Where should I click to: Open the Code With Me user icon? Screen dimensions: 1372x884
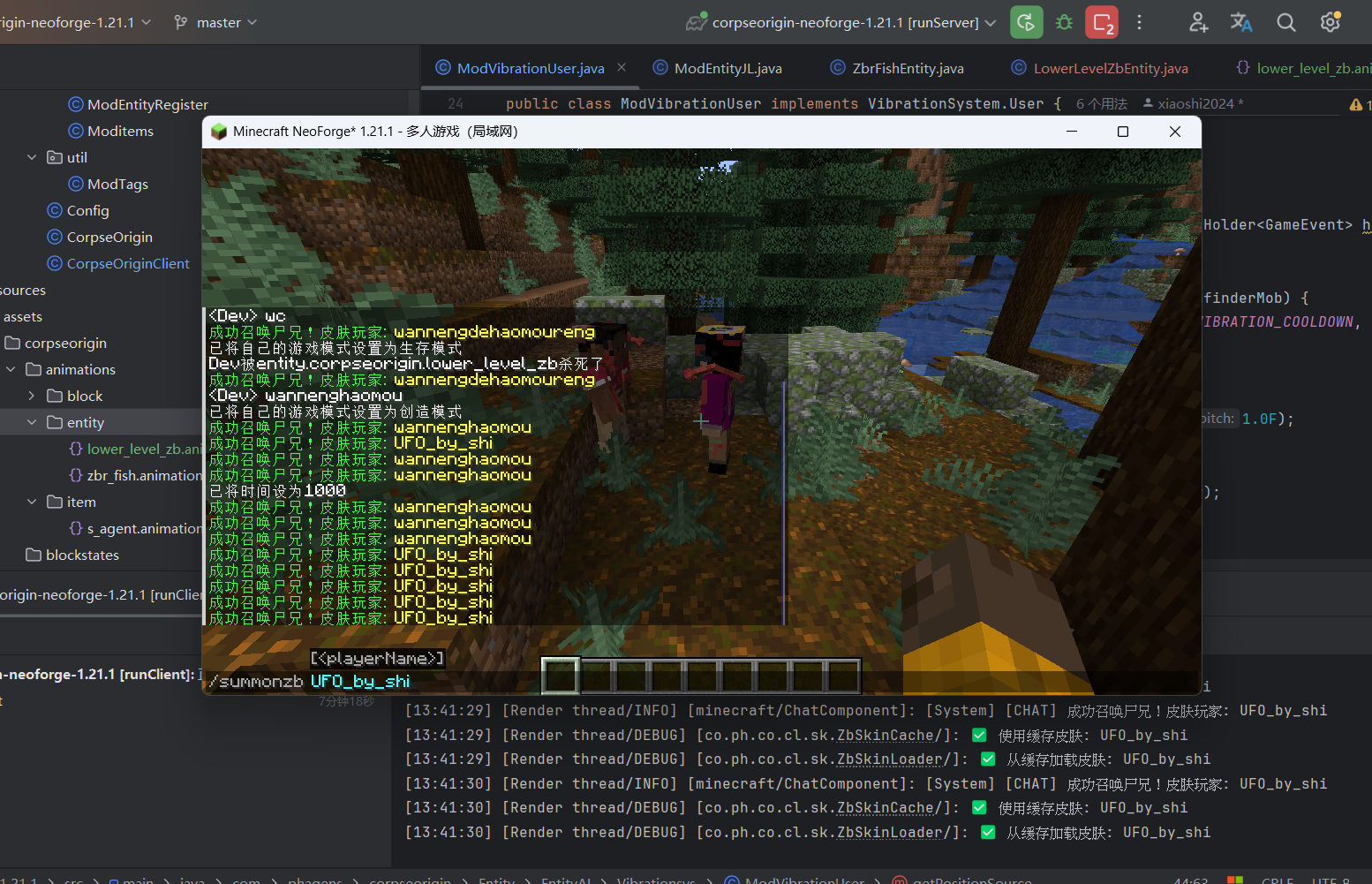tap(1198, 22)
